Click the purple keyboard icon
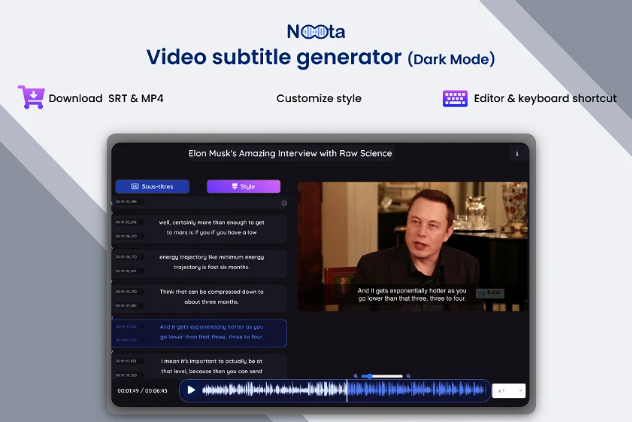 click(455, 98)
